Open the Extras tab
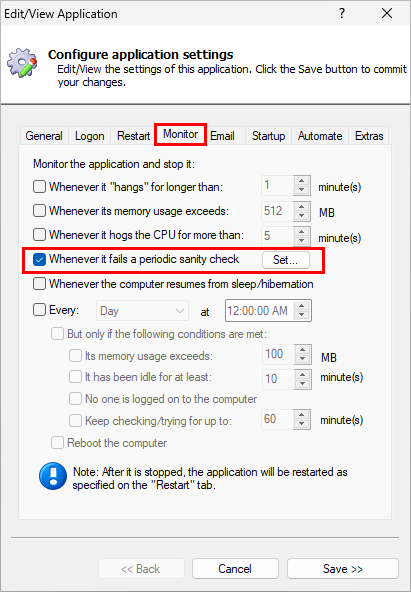Screen dimensions: 411x592 [x=369, y=136]
